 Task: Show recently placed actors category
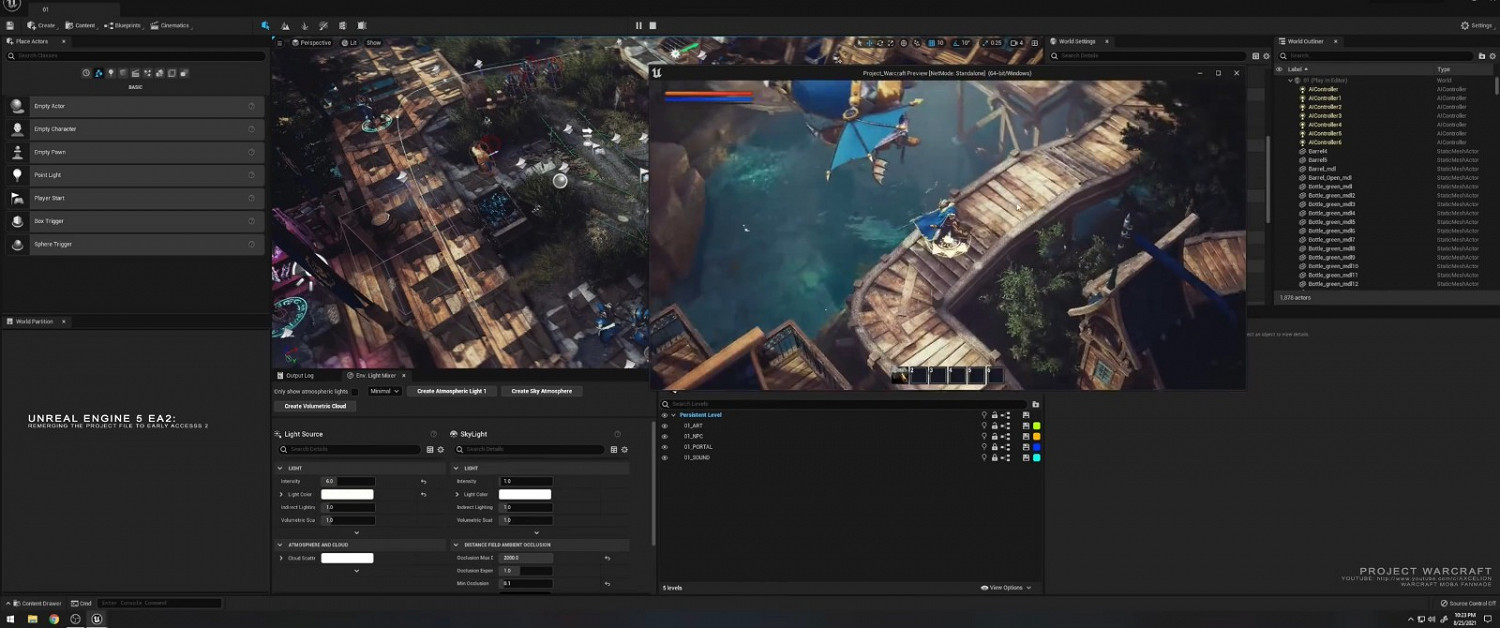[x=86, y=73]
